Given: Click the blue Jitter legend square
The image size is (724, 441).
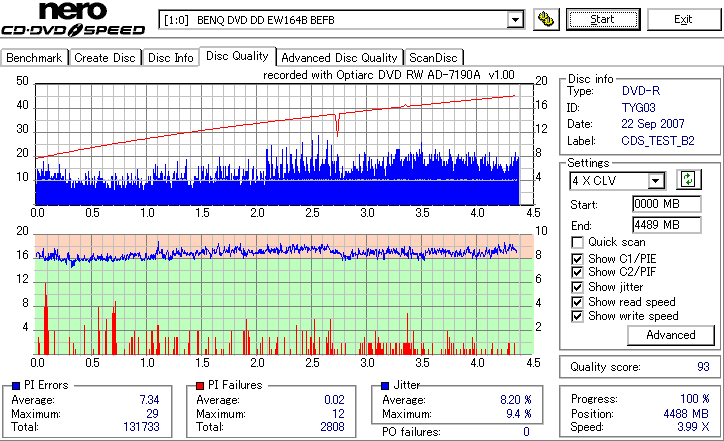Looking at the screenshot, I should pyautogui.click(x=385, y=386).
